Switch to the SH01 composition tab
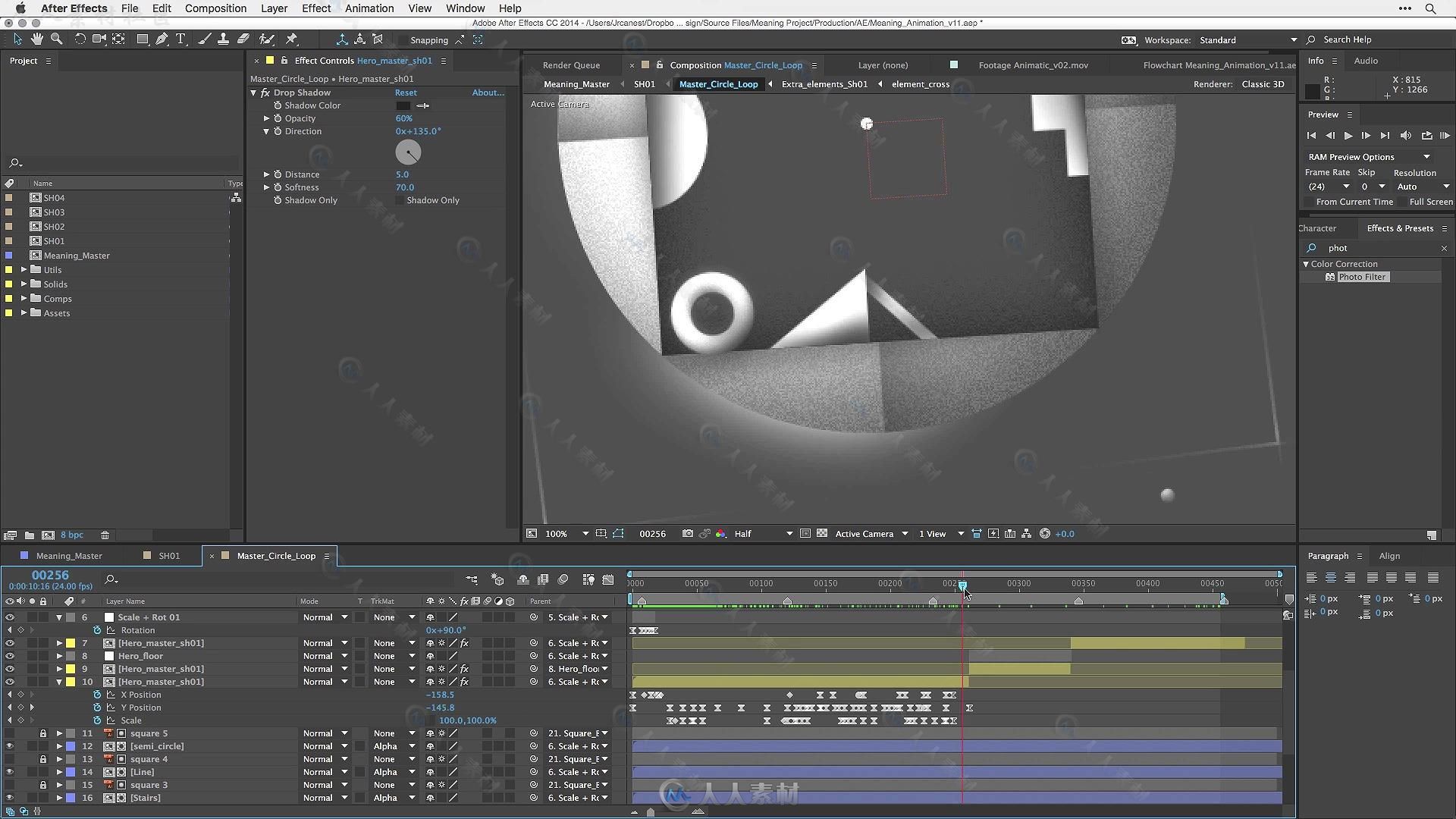This screenshot has height=819, width=1456. (x=168, y=555)
